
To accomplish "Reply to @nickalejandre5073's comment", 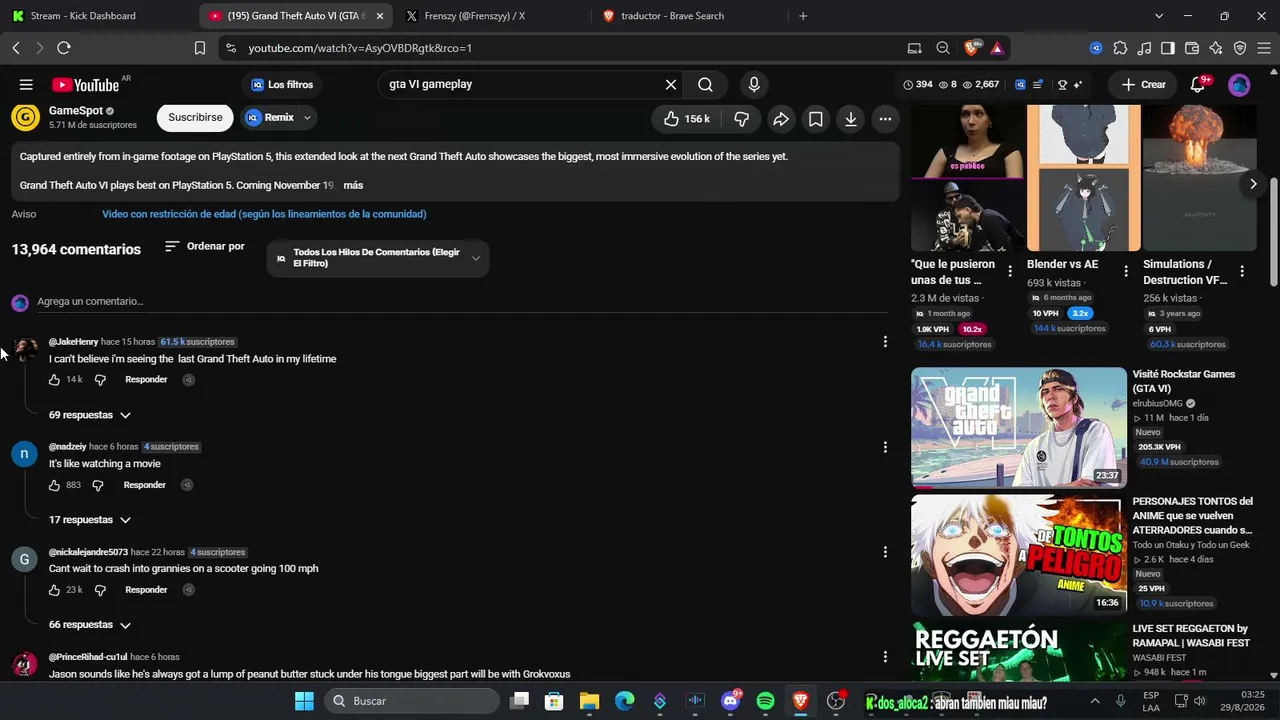I will click(146, 590).
